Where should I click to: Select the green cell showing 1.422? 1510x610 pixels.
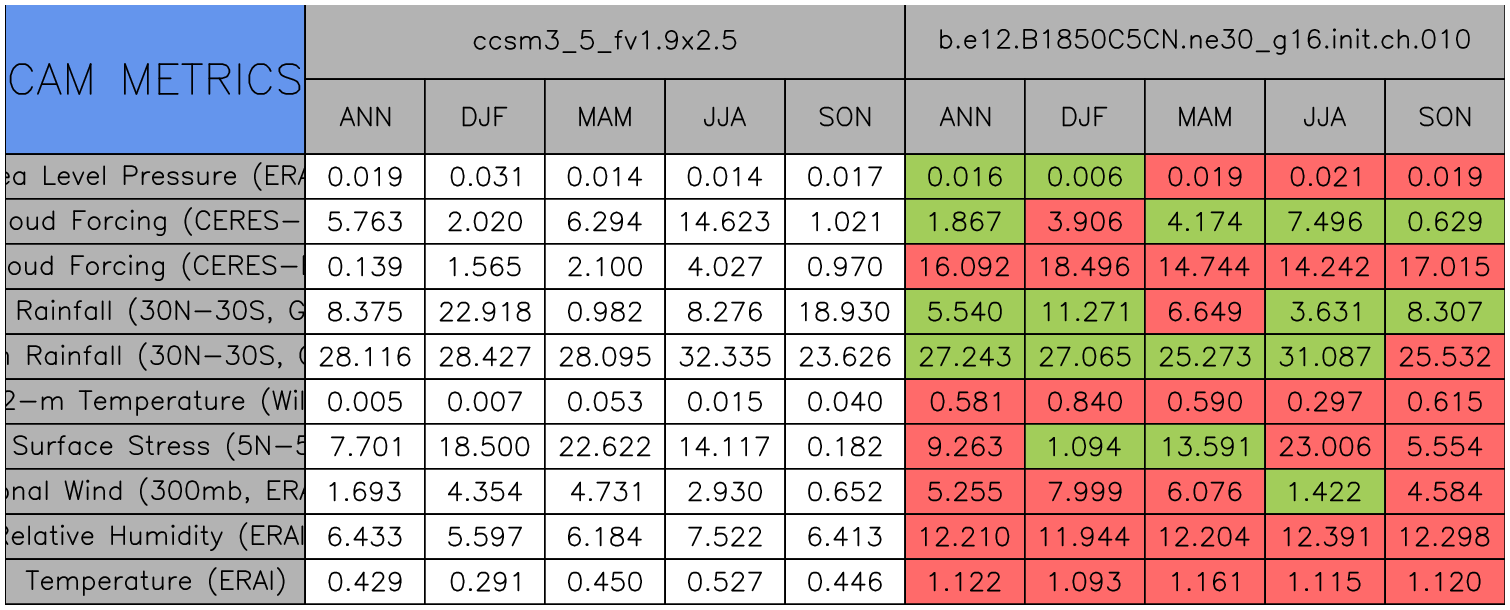[1325, 491]
